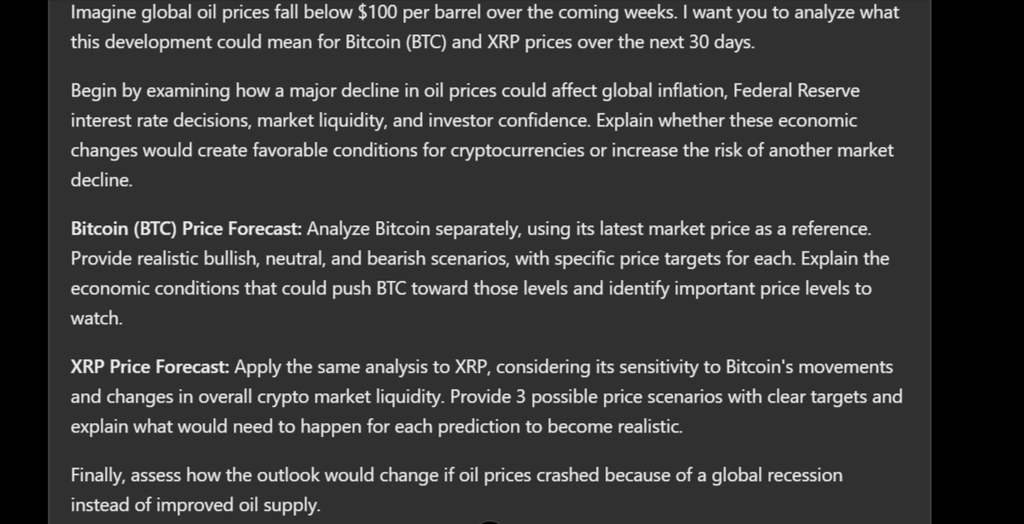The height and width of the screenshot is (524, 1024).
Task: Click "Bitcoin's" in the XRP forecast paragraph
Action: pyautogui.click(x=759, y=367)
